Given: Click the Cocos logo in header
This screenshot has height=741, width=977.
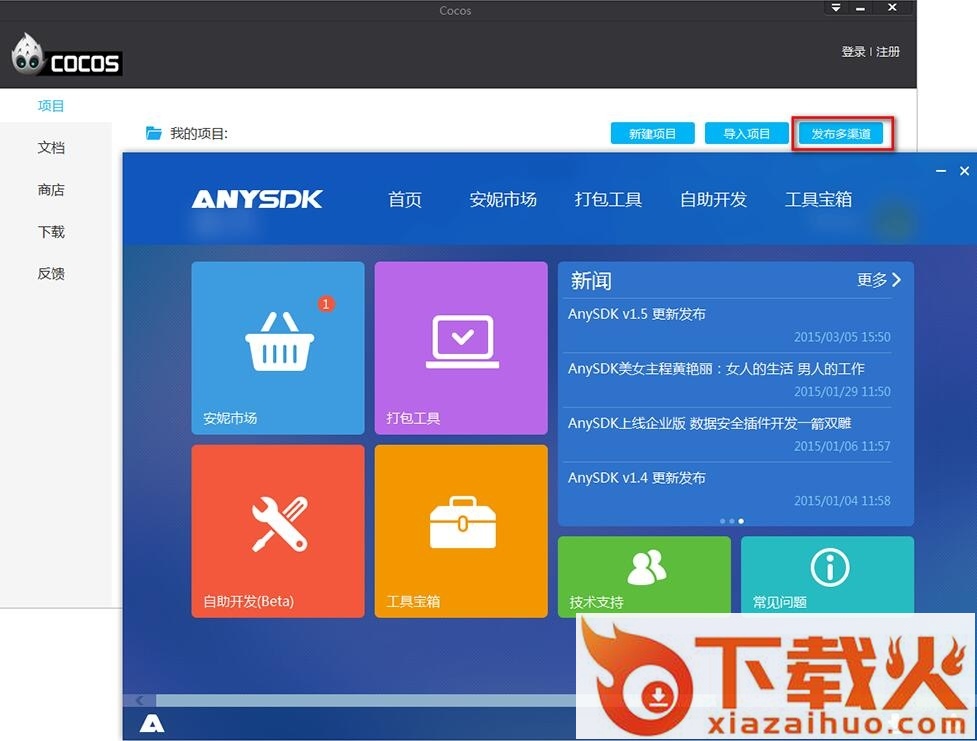Looking at the screenshot, I should pyautogui.click(x=67, y=58).
